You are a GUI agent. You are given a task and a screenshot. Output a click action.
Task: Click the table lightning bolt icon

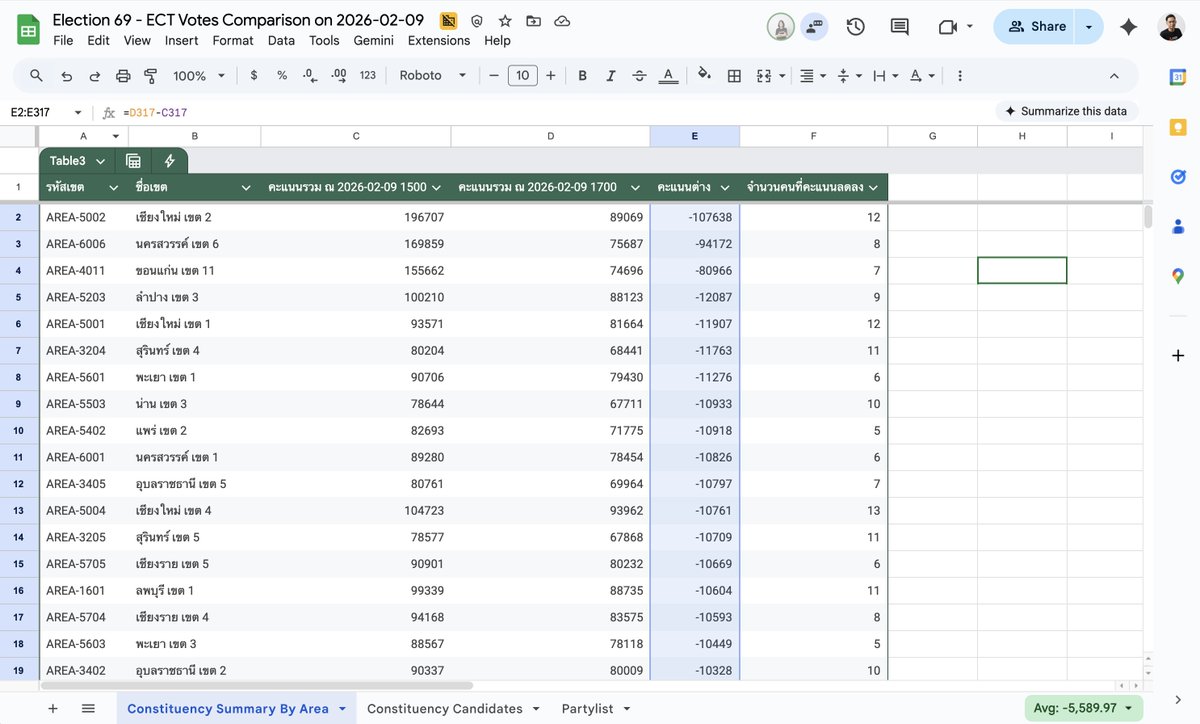(169, 161)
